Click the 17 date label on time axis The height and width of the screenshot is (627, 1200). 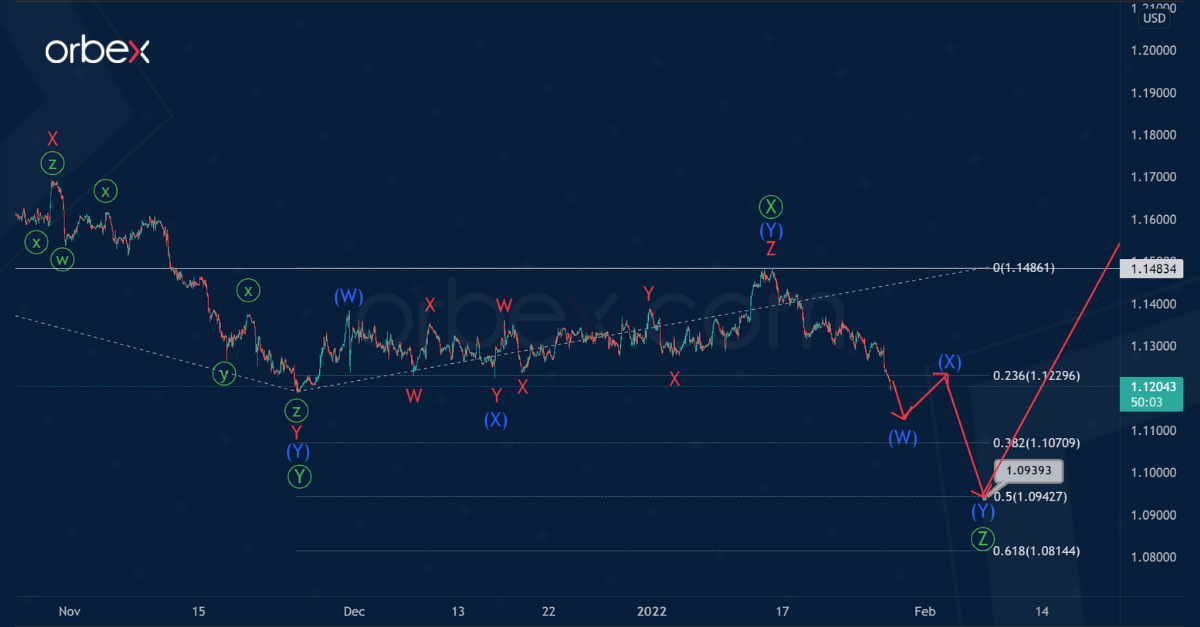pyautogui.click(x=782, y=610)
